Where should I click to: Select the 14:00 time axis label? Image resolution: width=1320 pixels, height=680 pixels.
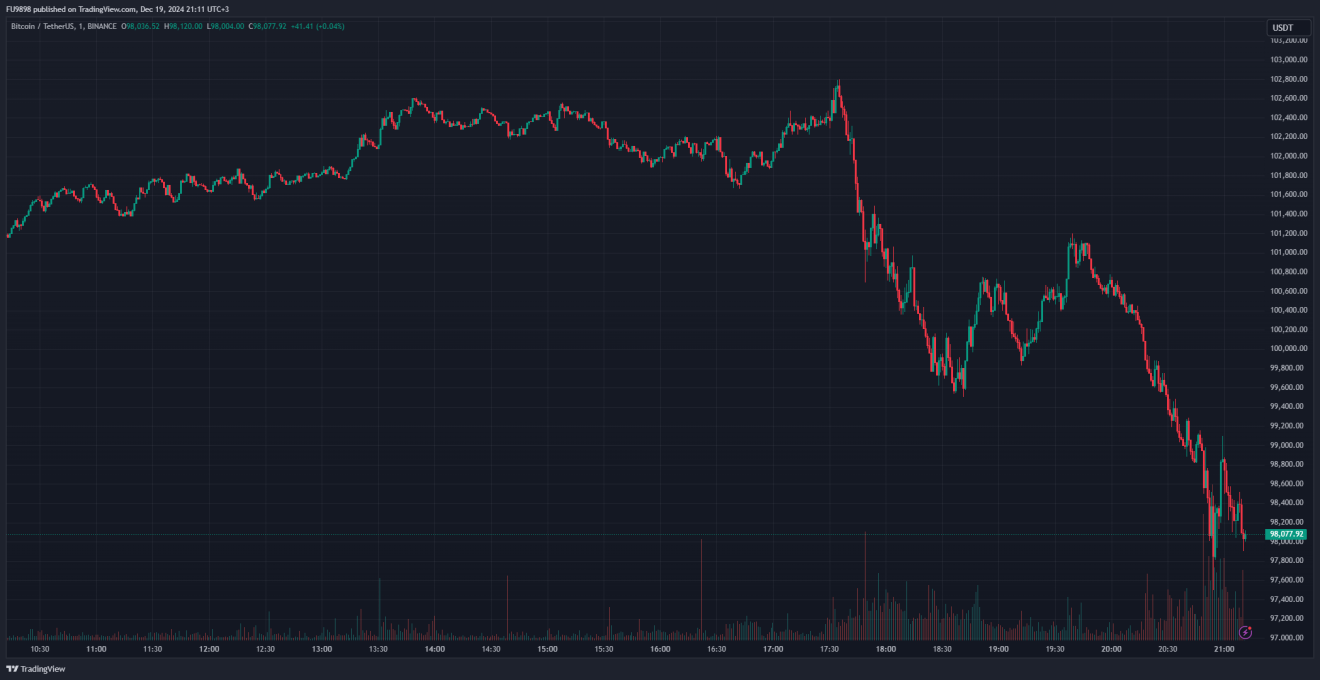coord(434,649)
